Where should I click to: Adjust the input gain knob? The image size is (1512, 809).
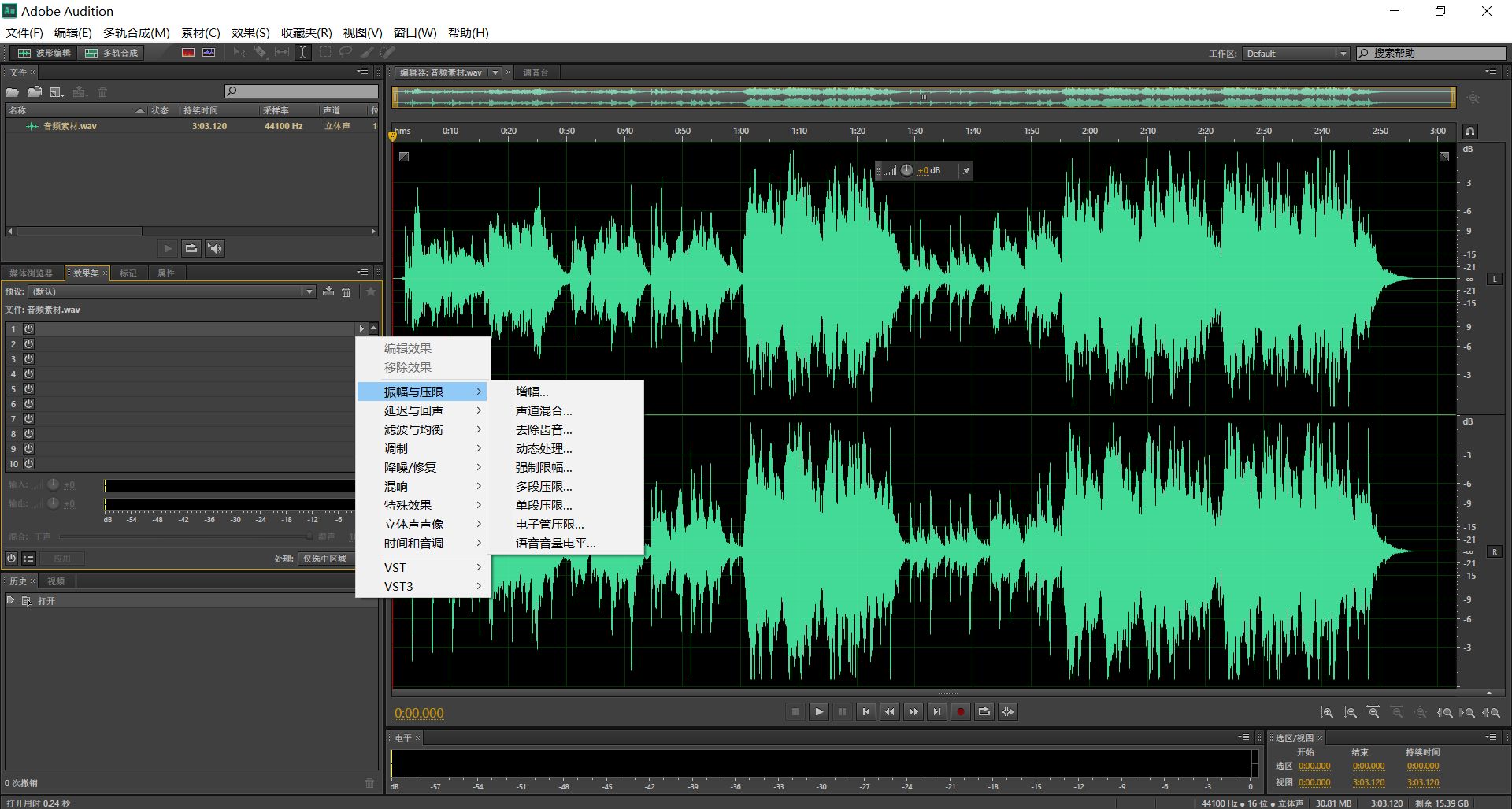(53, 484)
